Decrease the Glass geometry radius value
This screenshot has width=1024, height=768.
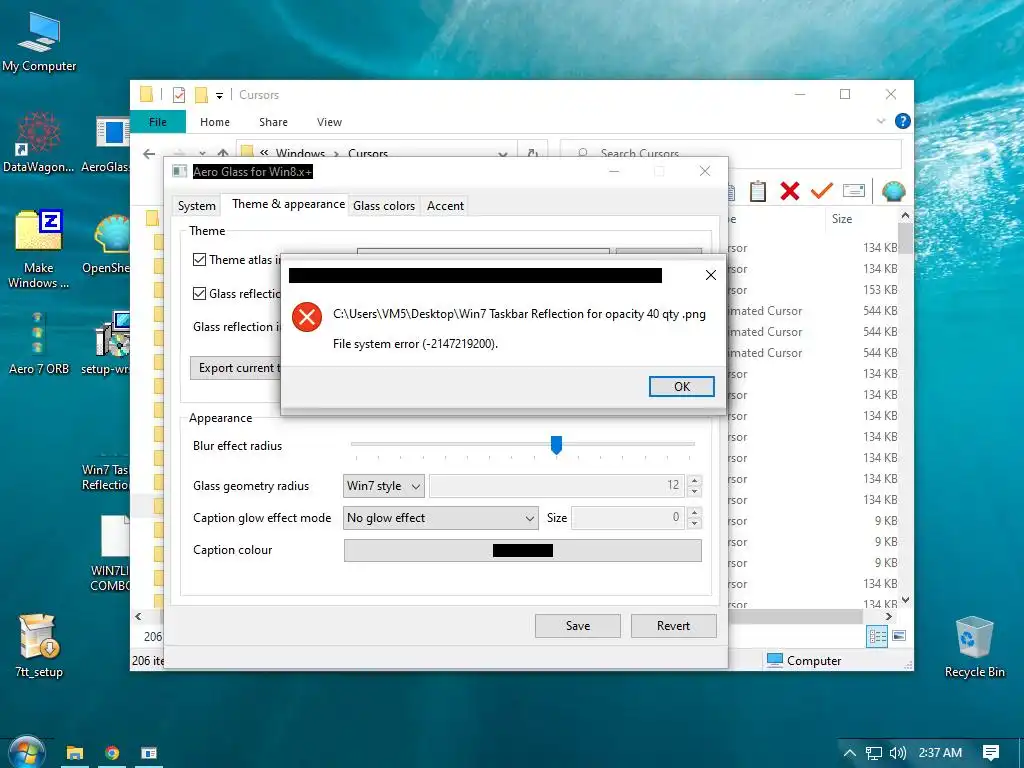click(694, 491)
